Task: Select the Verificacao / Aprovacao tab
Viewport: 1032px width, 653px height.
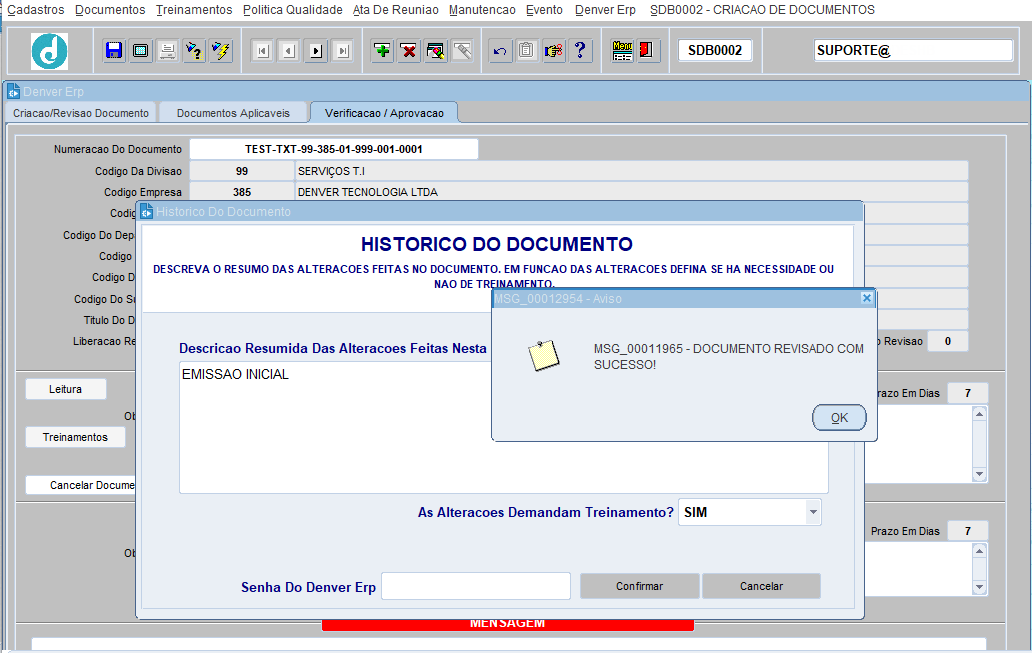Action: (x=384, y=113)
